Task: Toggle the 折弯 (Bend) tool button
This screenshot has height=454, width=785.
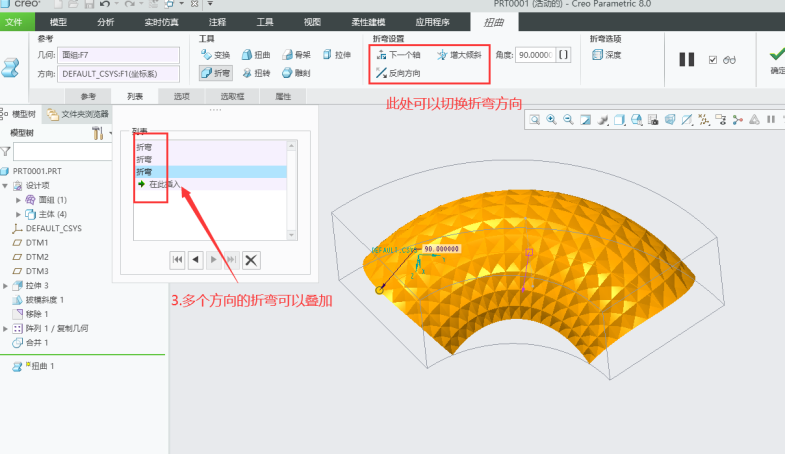Action: (215, 73)
